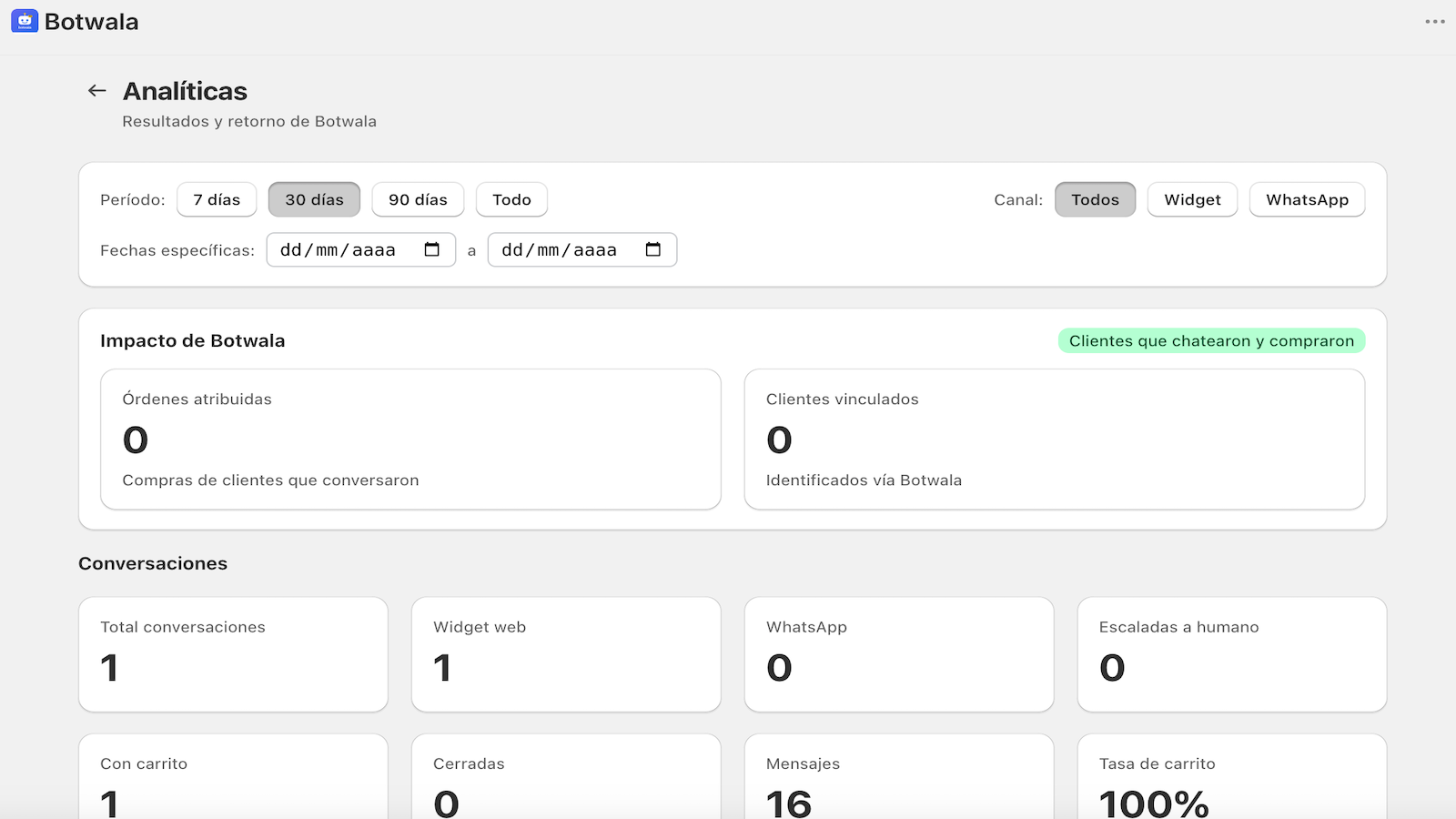The image size is (1456, 819).
Task: Select the 90 días period
Action: click(418, 199)
